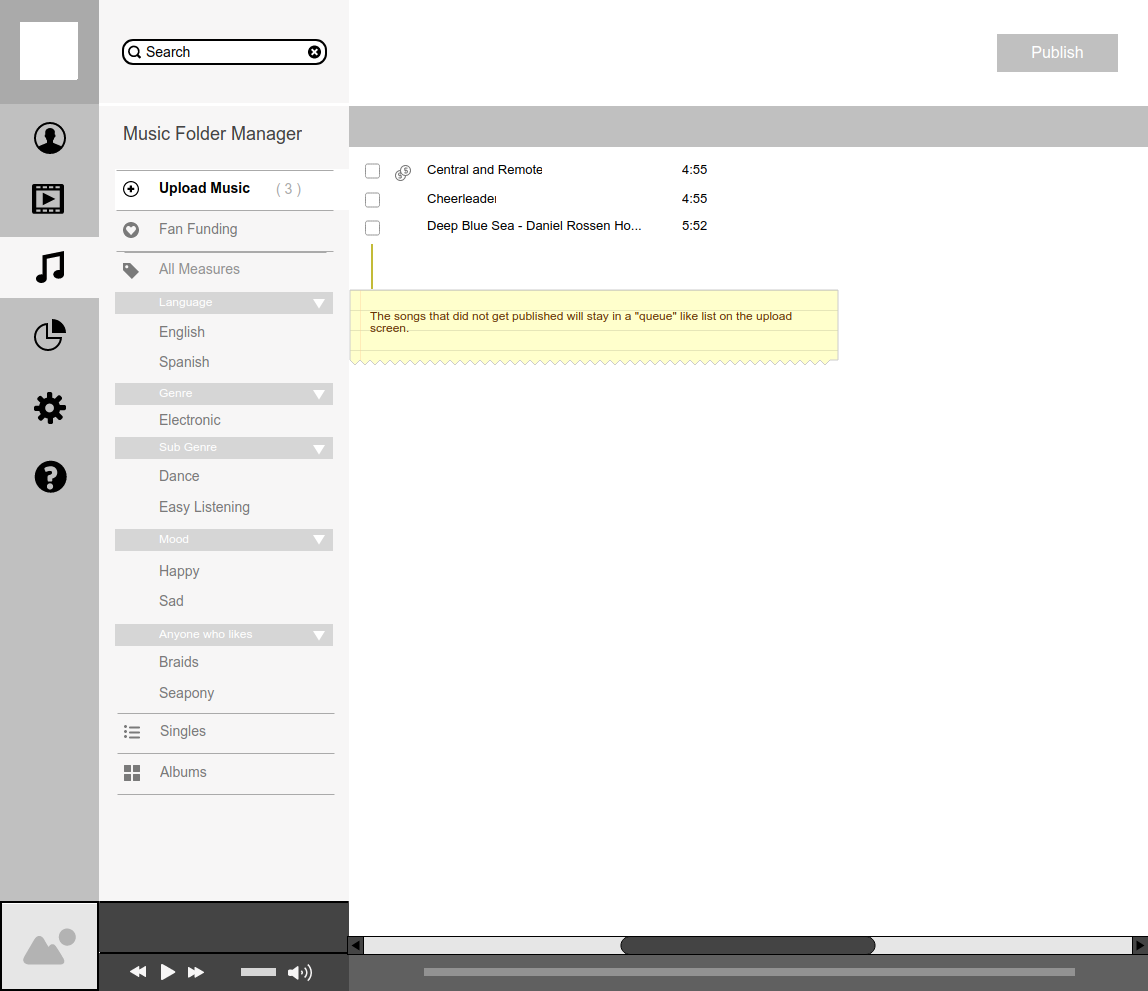Click the fast-forward button in the player
This screenshot has width=1148, height=991.
point(195,972)
